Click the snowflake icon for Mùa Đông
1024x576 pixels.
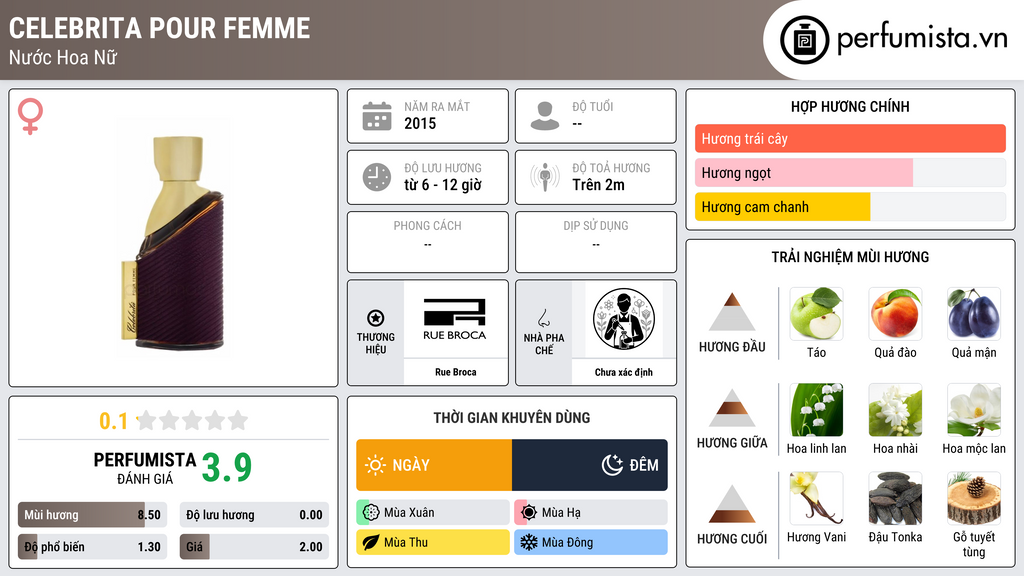pyautogui.click(x=529, y=542)
